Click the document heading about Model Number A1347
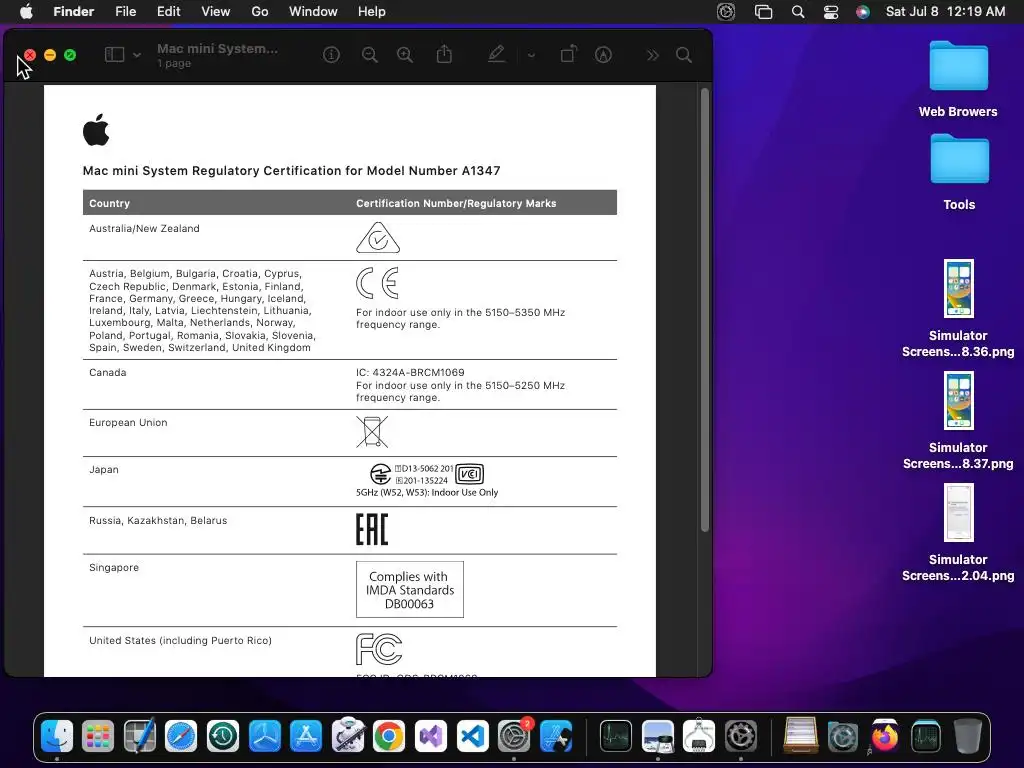This screenshot has width=1024, height=768. 291,170
